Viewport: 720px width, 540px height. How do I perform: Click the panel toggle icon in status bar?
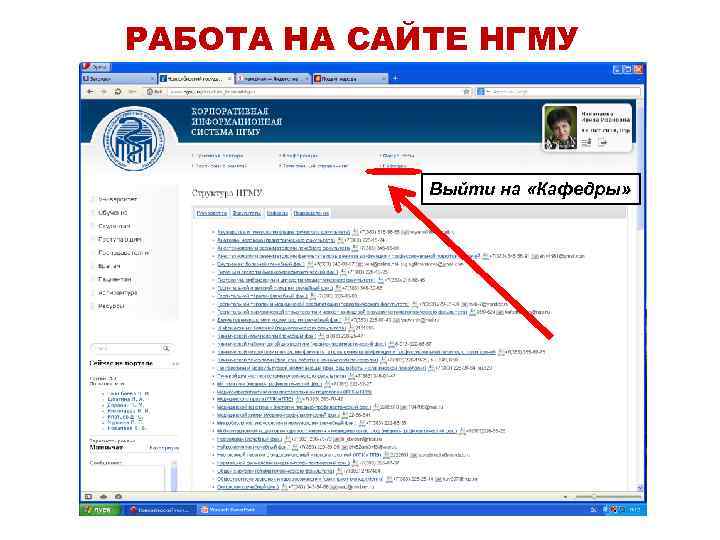pos(88,496)
